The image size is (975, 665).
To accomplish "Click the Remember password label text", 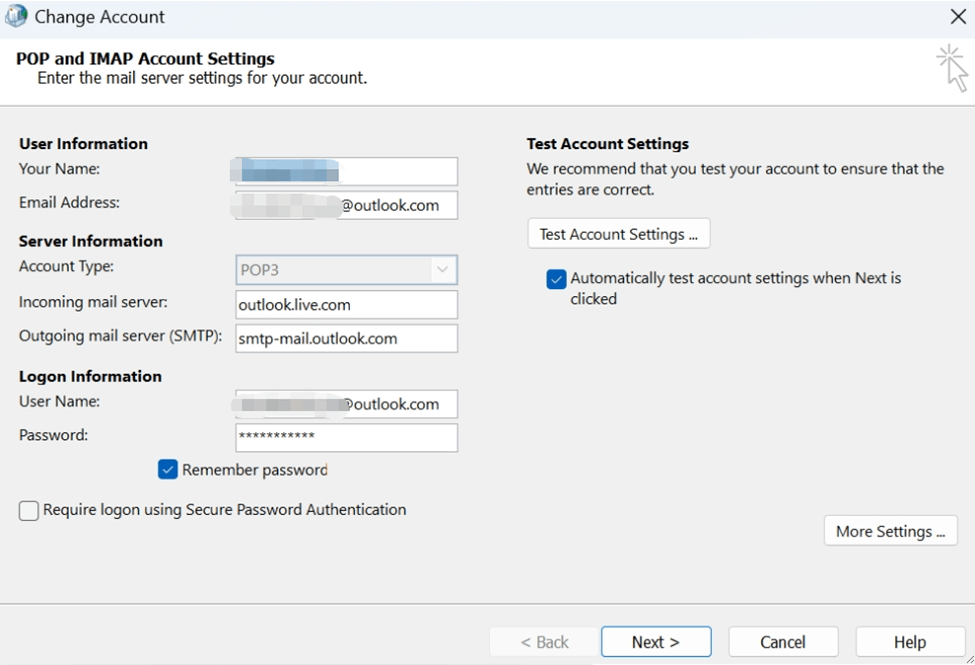I will [x=254, y=470].
